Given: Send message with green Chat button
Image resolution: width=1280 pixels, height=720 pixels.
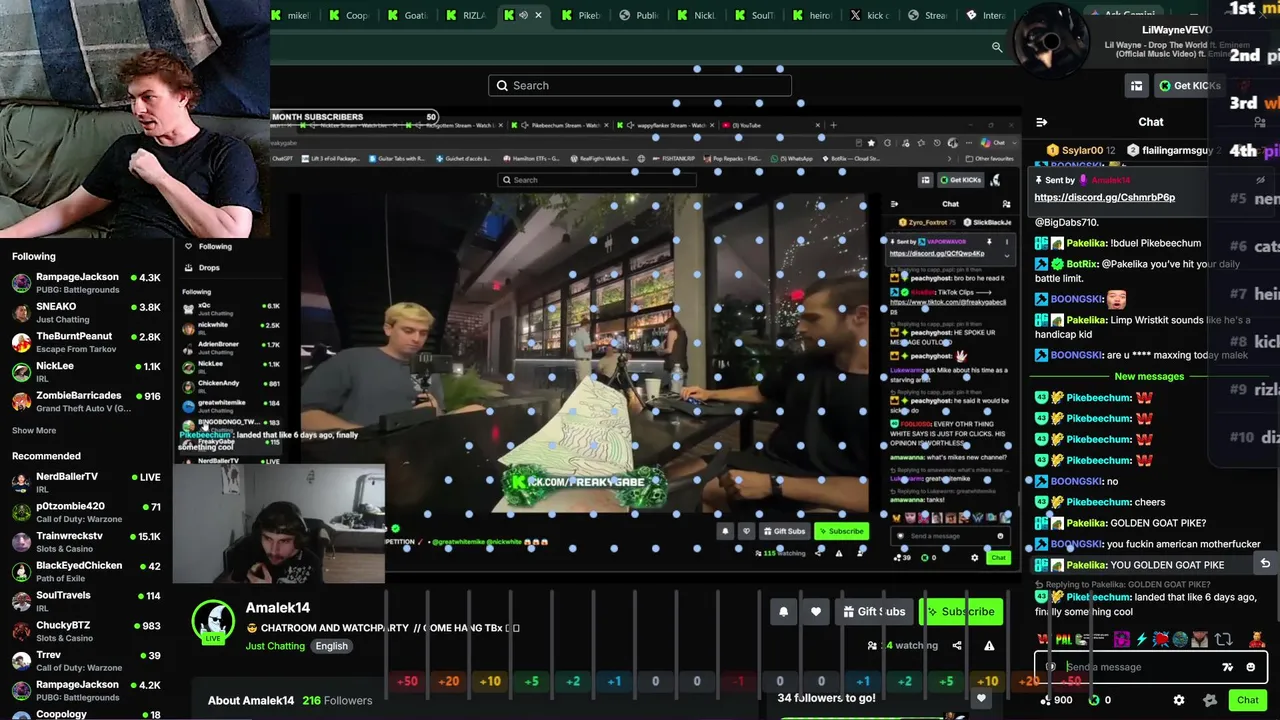Looking at the screenshot, I should click(x=1247, y=700).
